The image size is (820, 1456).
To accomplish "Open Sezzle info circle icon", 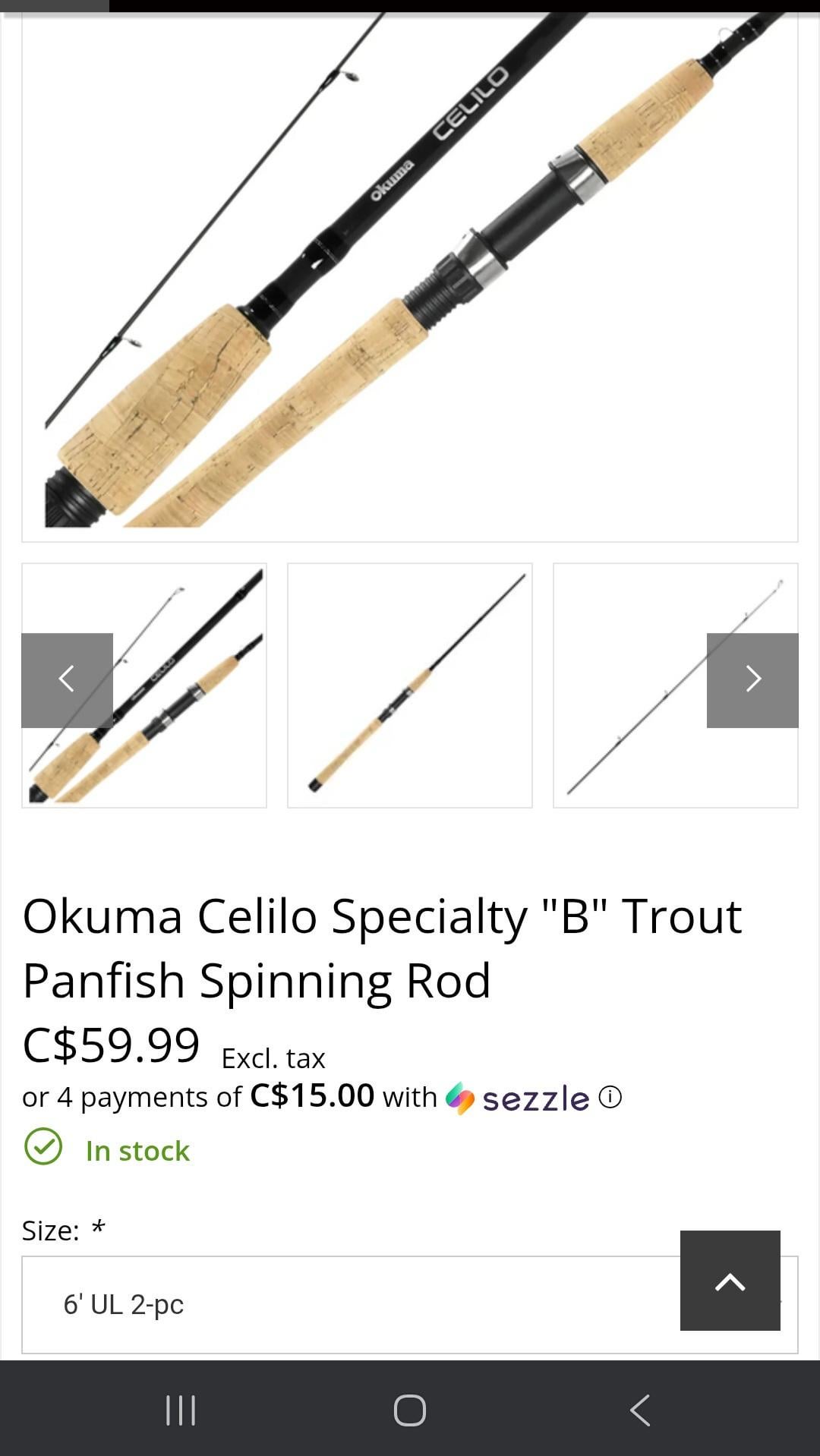I will [610, 1097].
